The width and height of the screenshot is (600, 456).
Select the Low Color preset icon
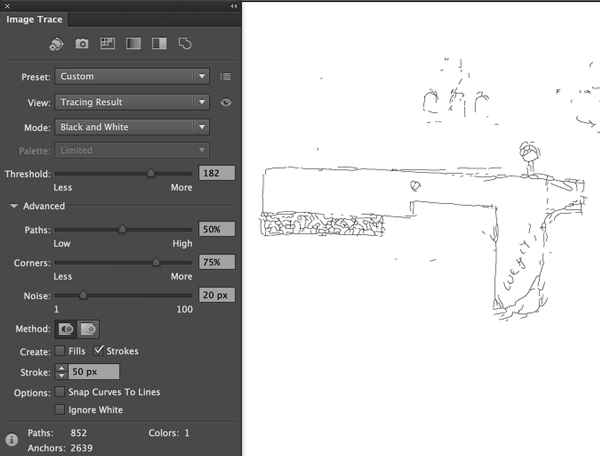(x=108, y=44)
